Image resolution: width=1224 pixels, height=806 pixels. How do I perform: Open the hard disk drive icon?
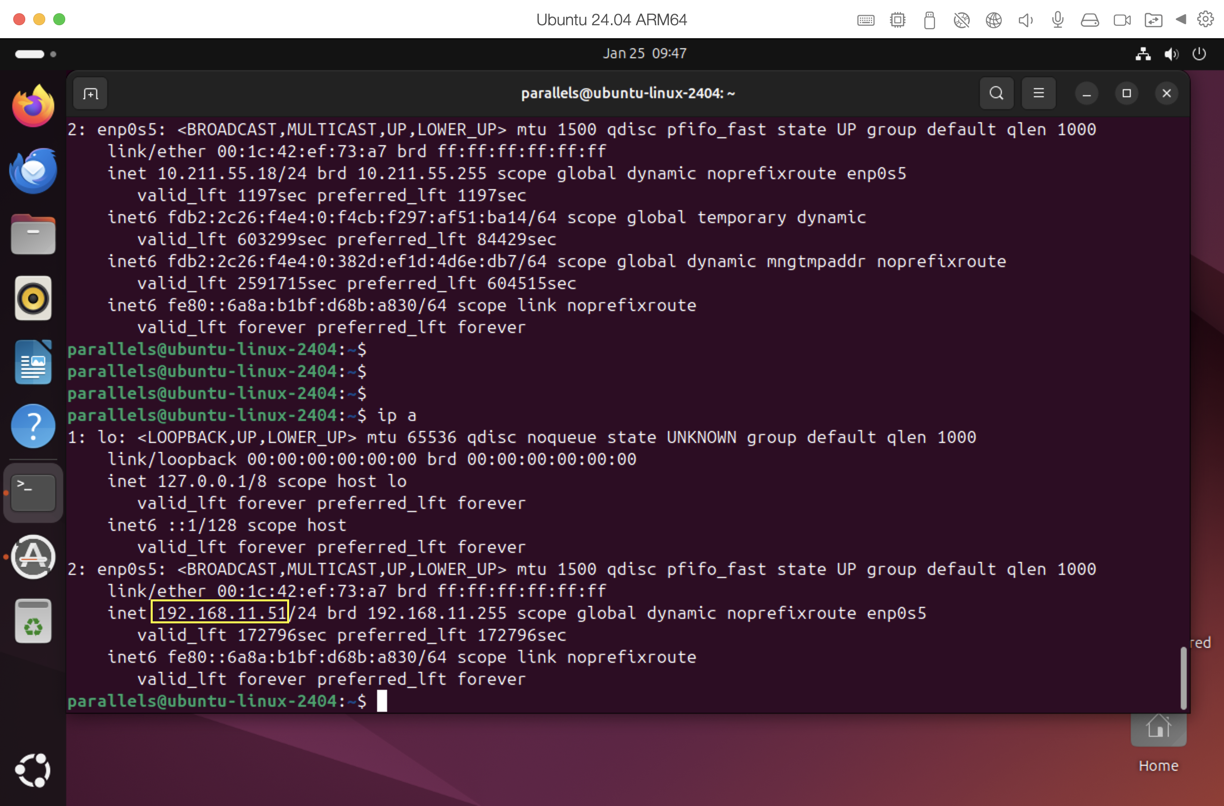(1090, 20)
